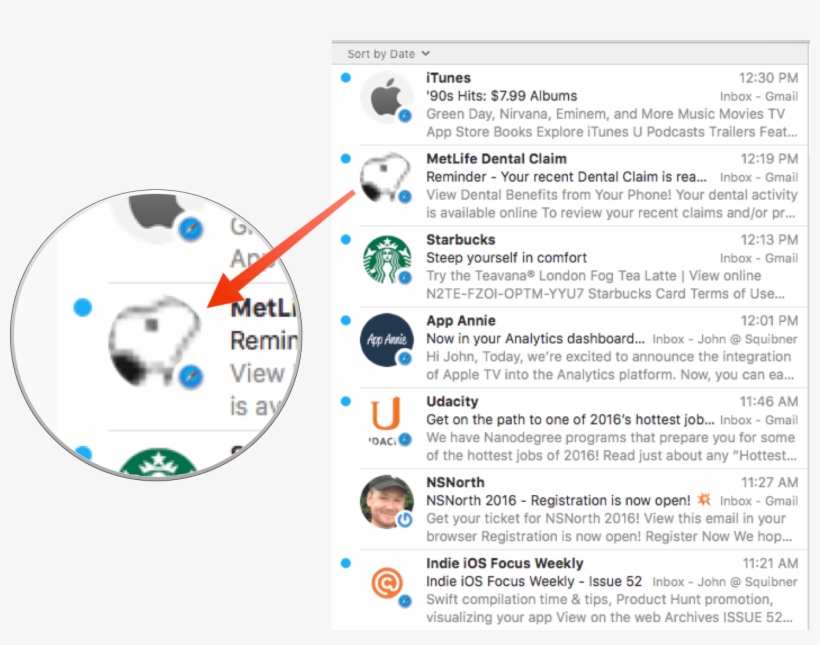Screen dimensions: 820x645
Task: Click the unread blue dot for iTunes email
Action: coord(346,77)
